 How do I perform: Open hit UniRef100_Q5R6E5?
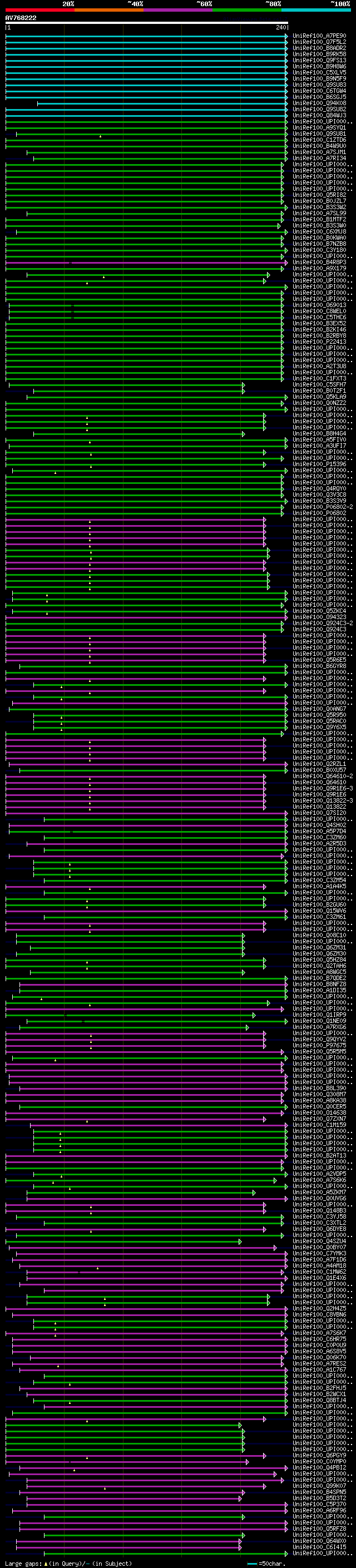click(x=319, y=660)
